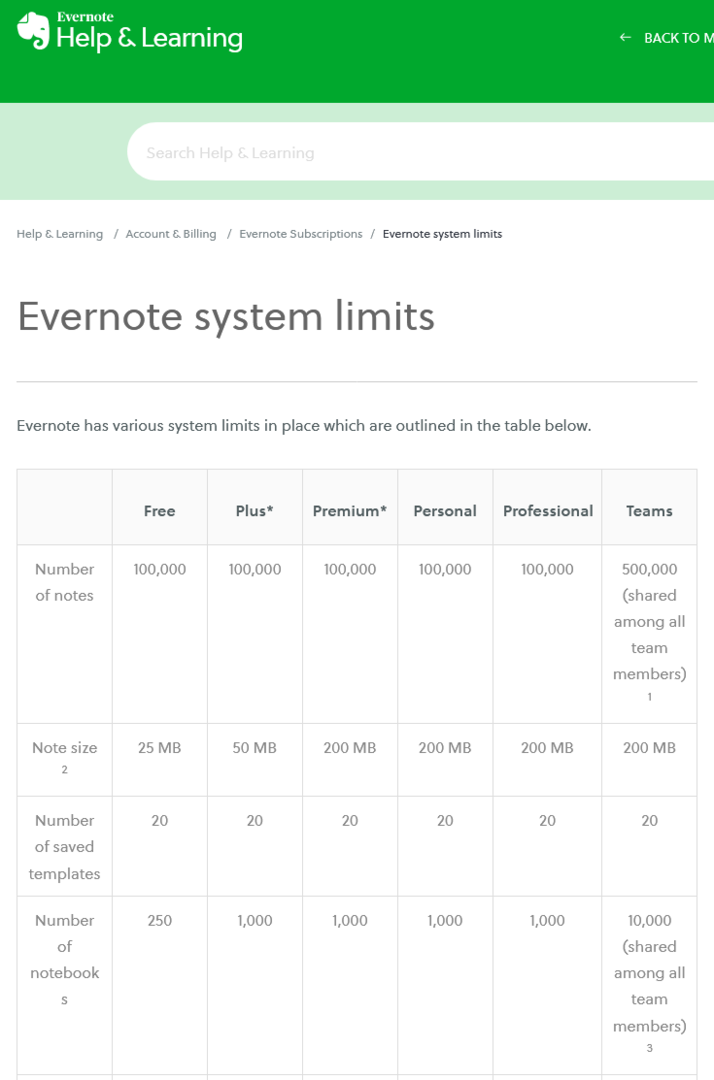Select the Teams column header
Viewport: 714px width, 1080px height.
[x=650, y=511]
